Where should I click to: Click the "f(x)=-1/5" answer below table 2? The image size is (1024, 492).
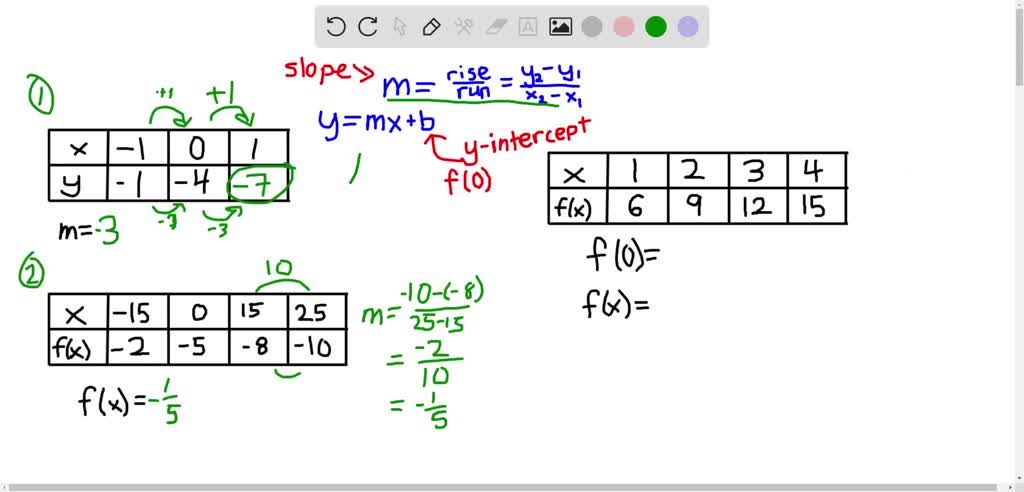[x=131, y=402]
